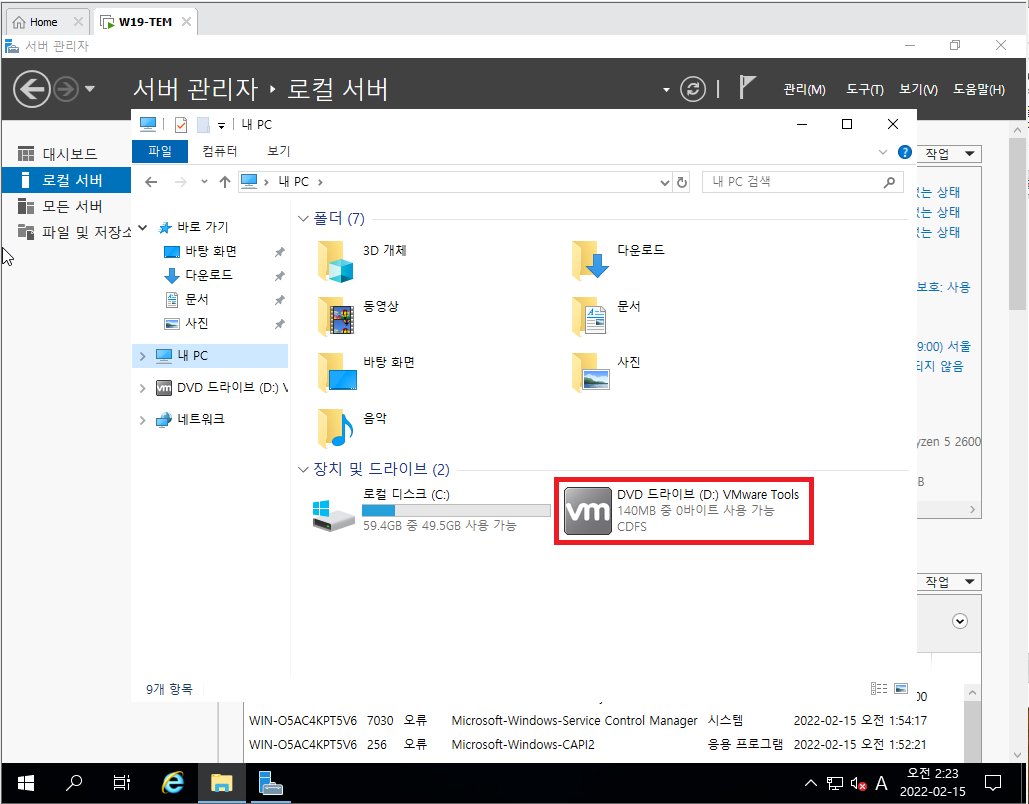Select the 사진 folder icon in content
The height and width of the screenshot is (804, 1029).
[591, 373]
